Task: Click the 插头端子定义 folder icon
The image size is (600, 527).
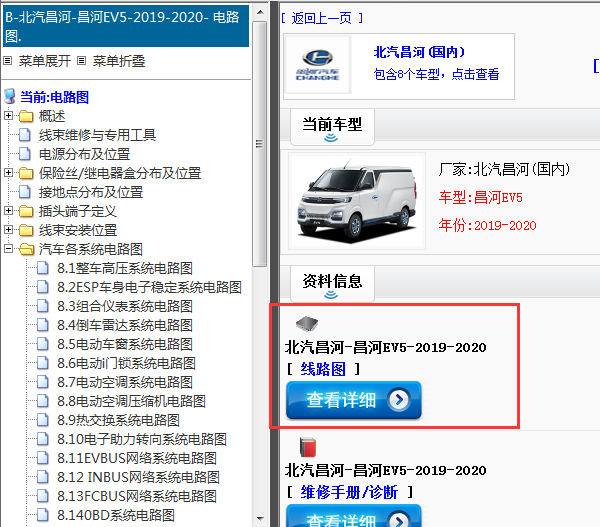Action: point(26,211)
